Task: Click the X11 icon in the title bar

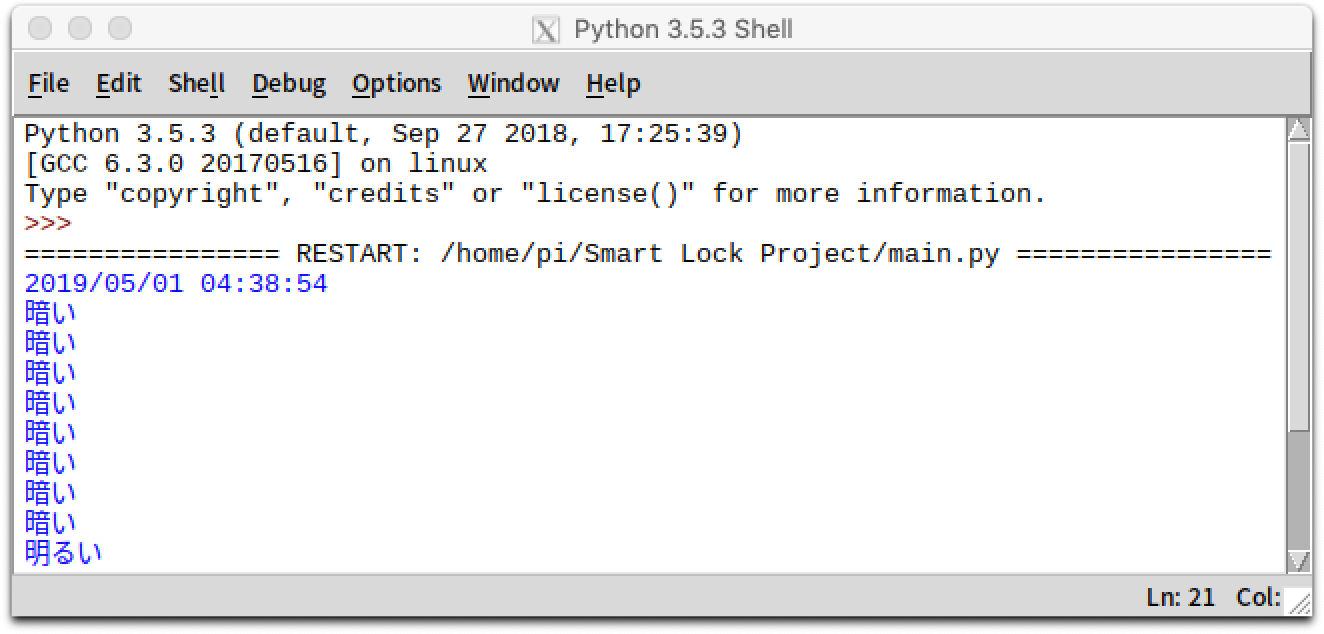Action: (545, 30)
